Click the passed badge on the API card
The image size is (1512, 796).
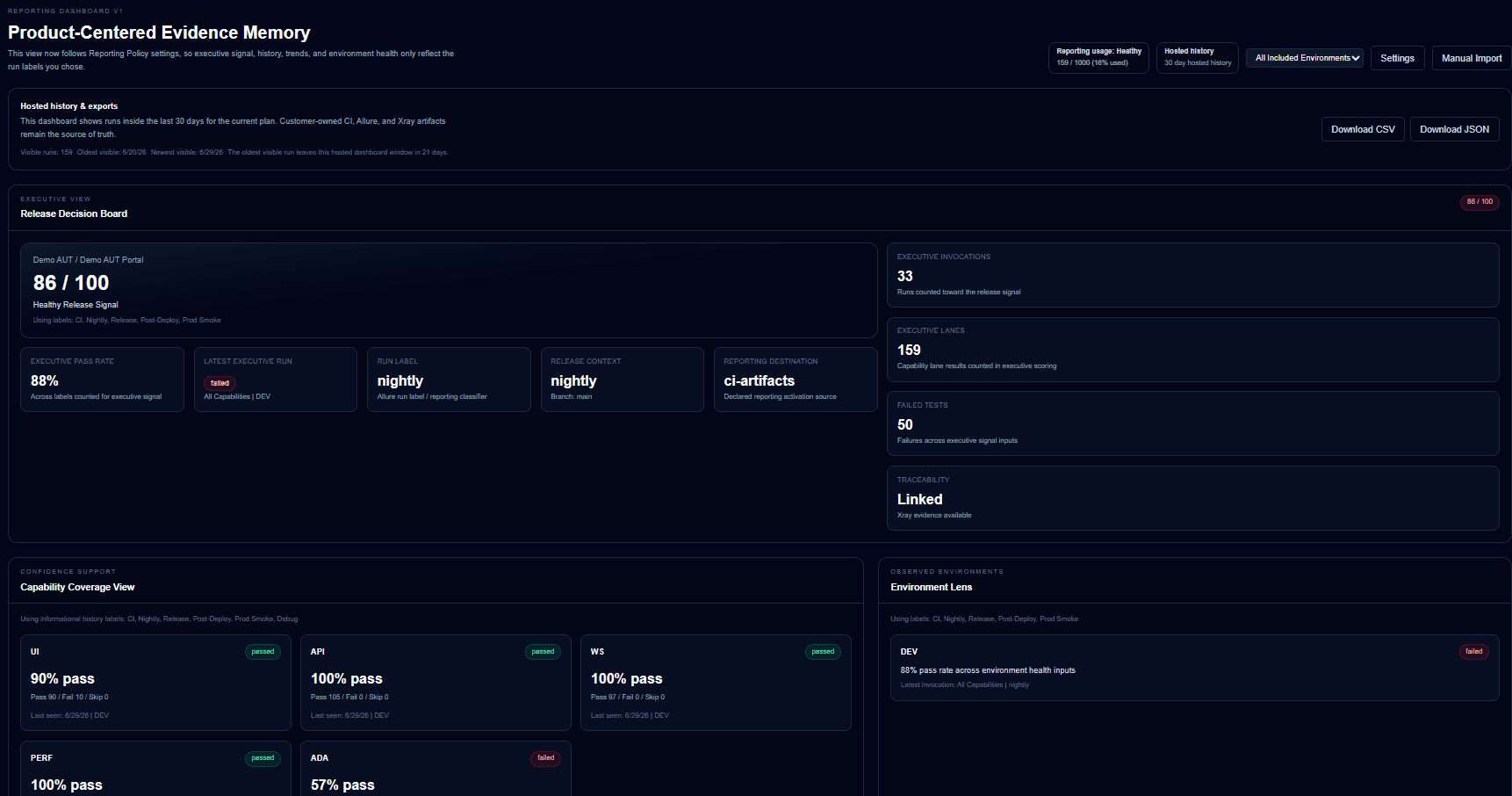click(543, 652)
